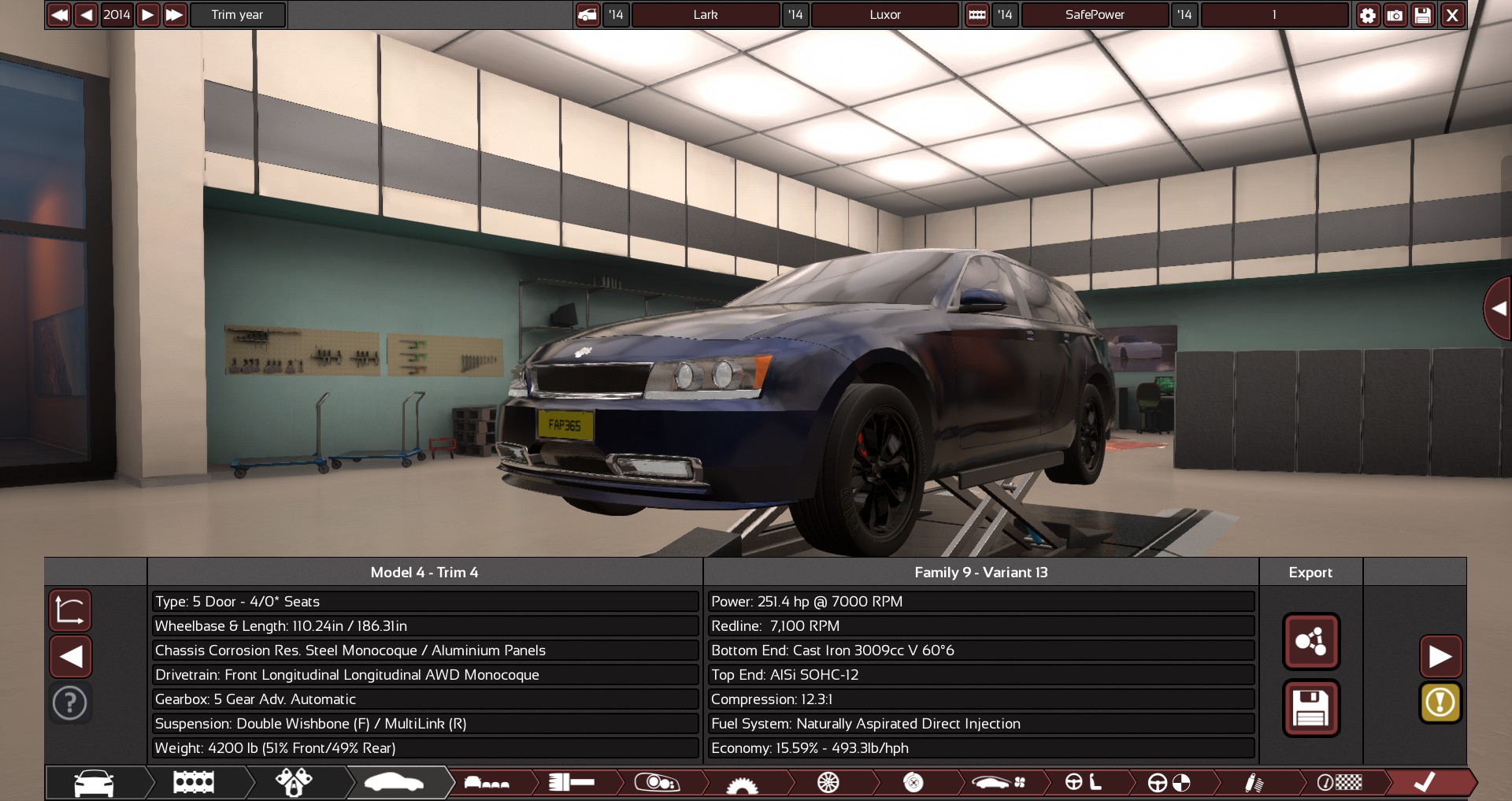Open the aerodynamics fan tab
This screenshot has width=1512, height=801.
[x=999, y=783]
